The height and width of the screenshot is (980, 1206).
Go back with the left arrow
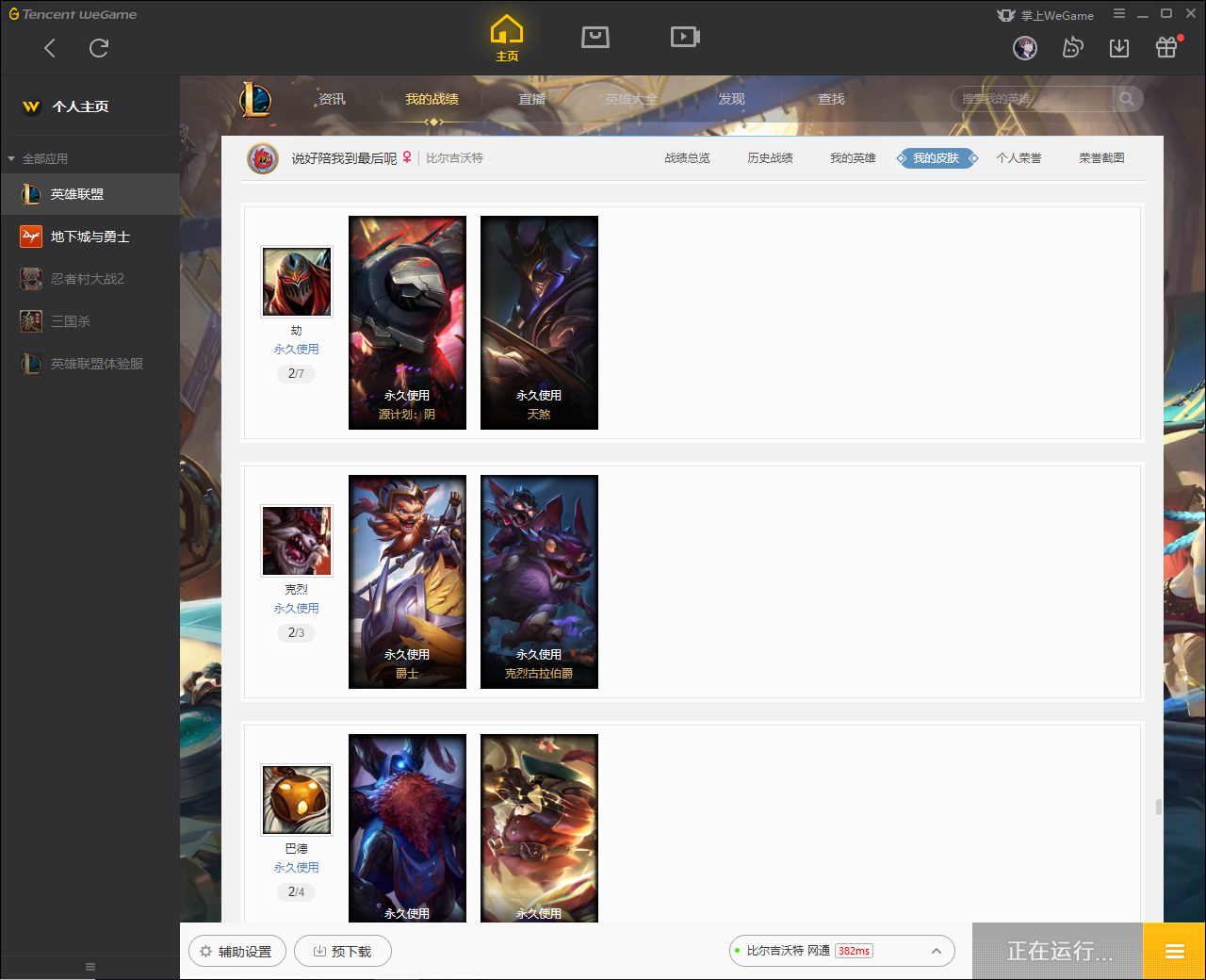coord(50,48)
